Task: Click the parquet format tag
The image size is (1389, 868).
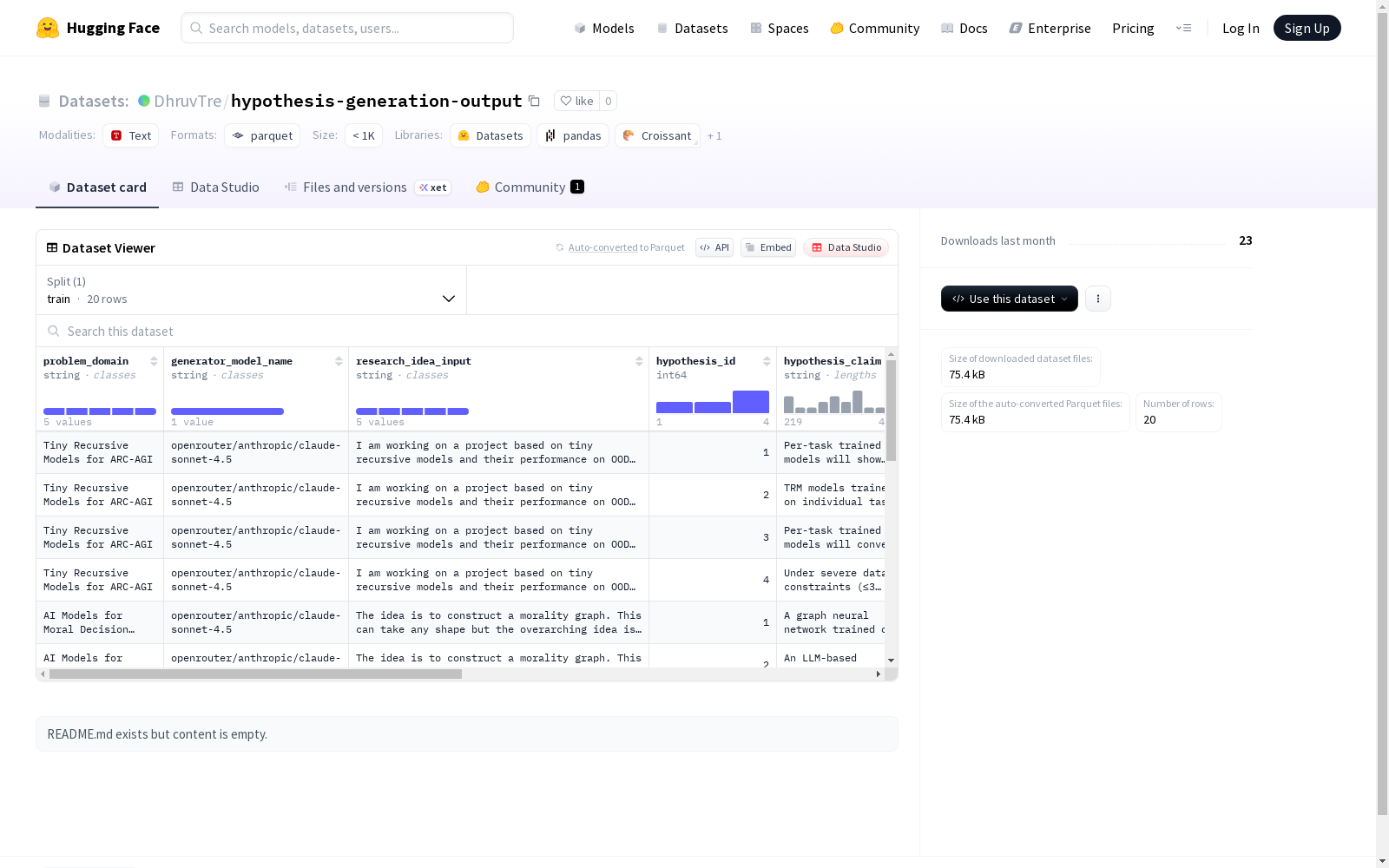Action: (x=262, y=135)
